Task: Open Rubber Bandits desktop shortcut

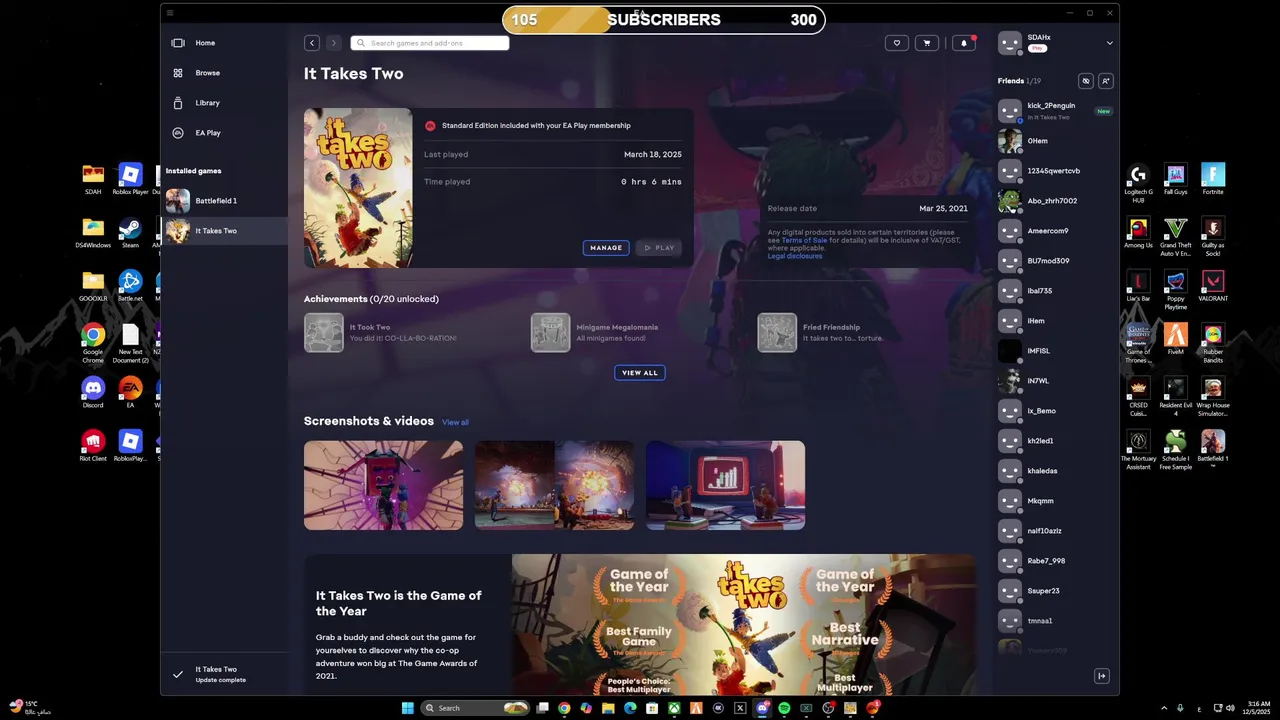Action: point(1213,343)
